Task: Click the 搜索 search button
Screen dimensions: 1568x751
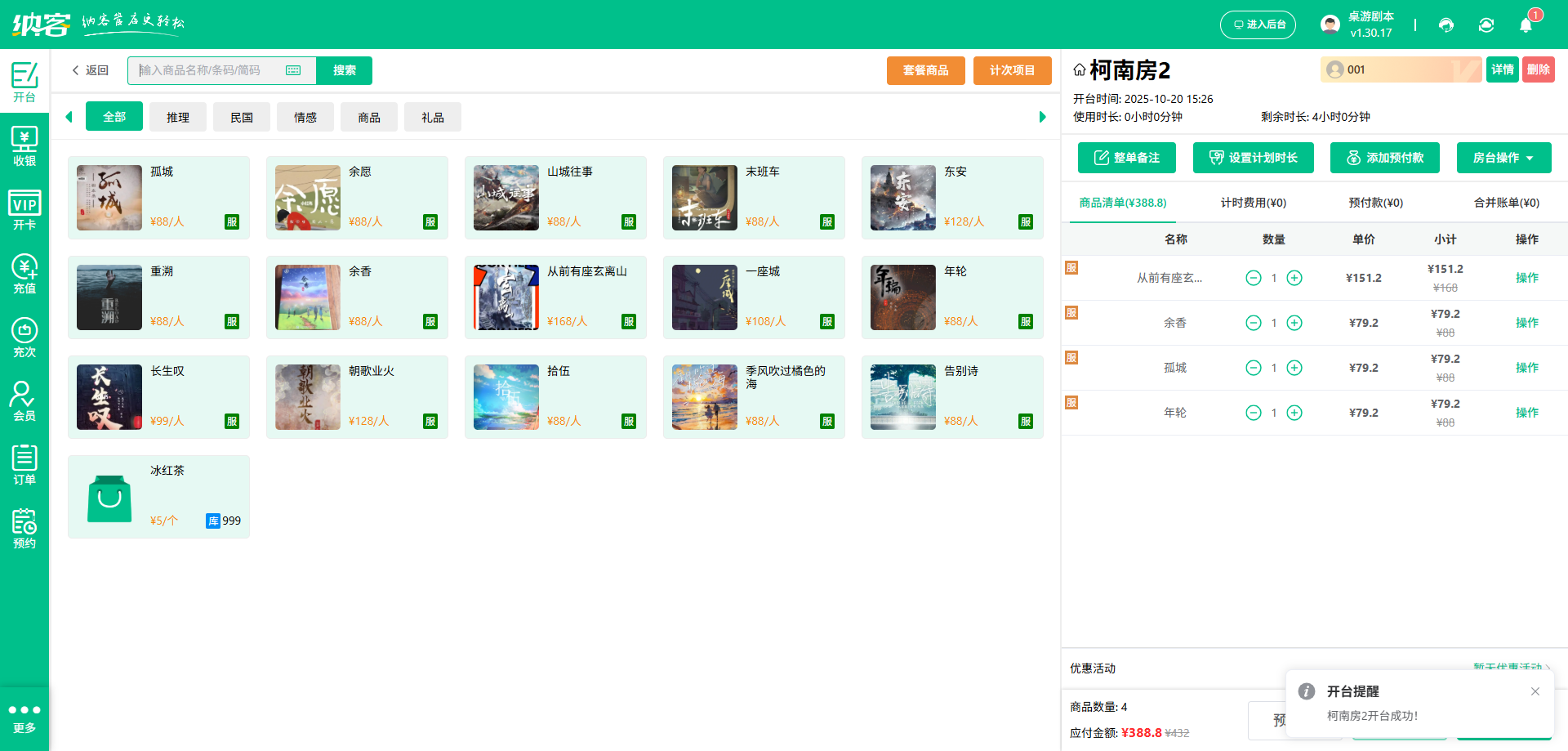Action: pyautogui.click(x=344, y=70)
